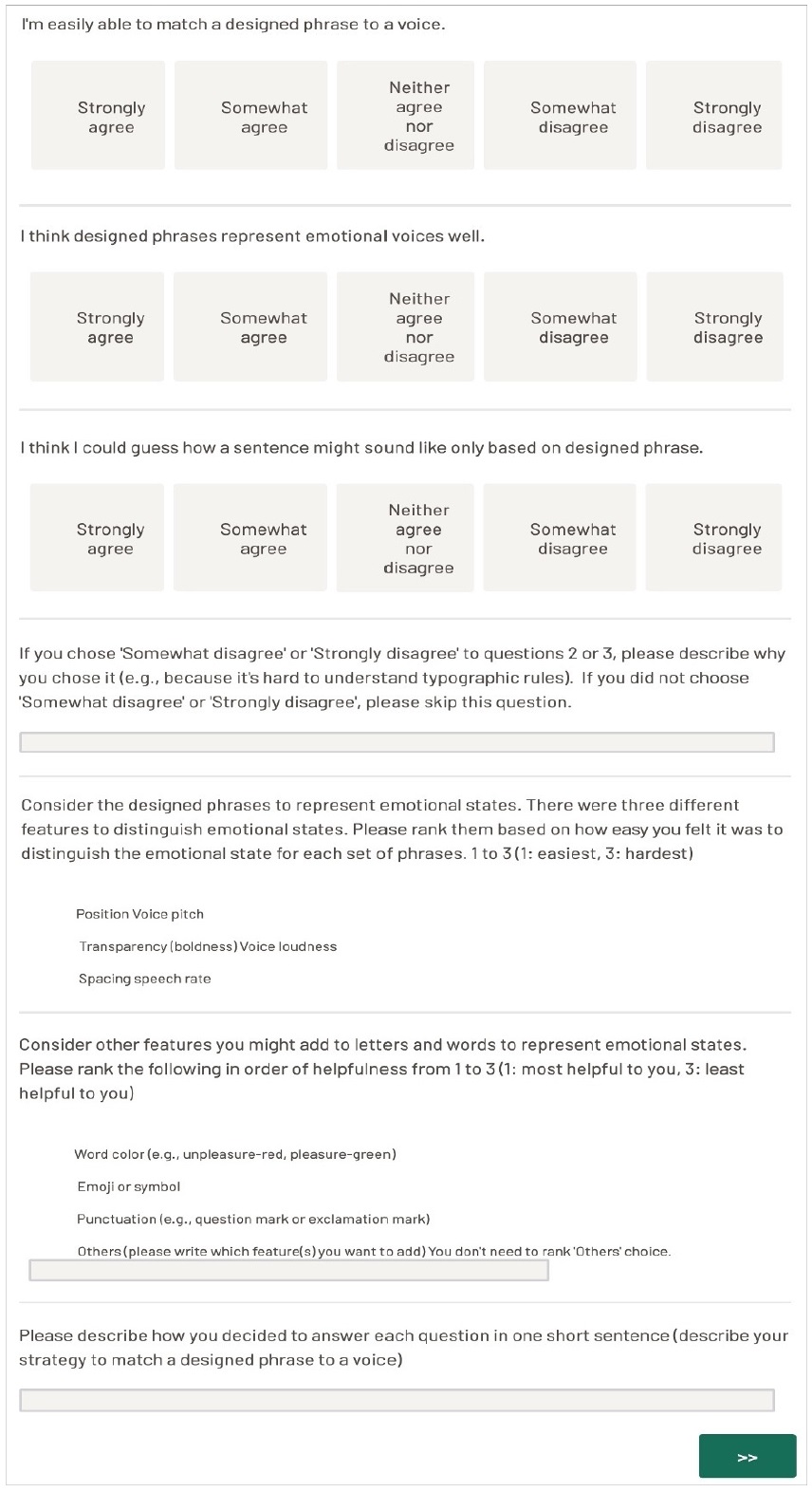Focus the strategy description text field
812x1492 pixels.
(x=397, y=1400)
